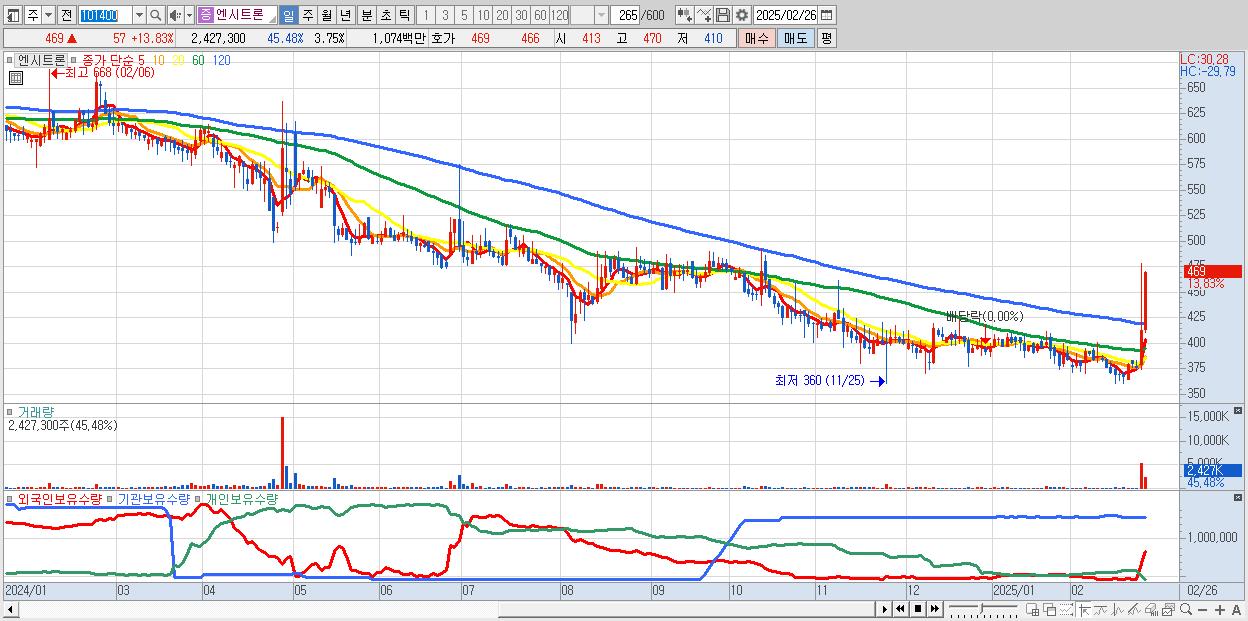Toggle the 외국인보유수량 indicator marker
The width and height of the screenshot is (1248, 621).
coord(10,498)
